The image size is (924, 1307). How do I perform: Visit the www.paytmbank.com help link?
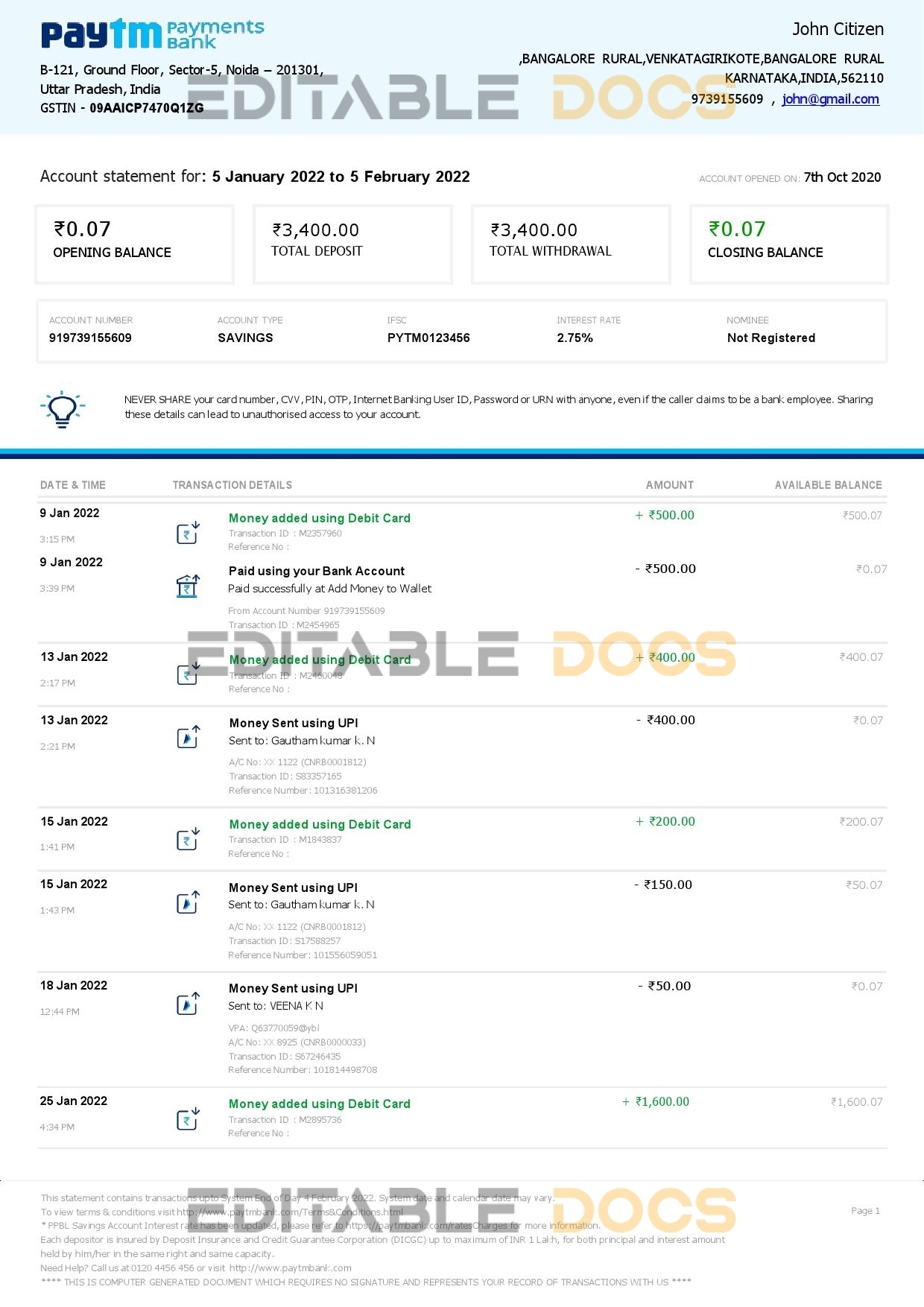tap(290, 1268)
